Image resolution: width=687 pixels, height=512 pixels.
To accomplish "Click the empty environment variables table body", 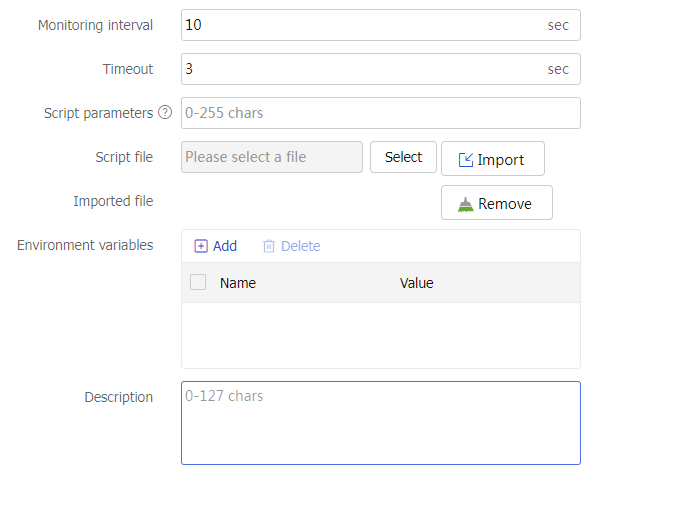I will (380, 335).
